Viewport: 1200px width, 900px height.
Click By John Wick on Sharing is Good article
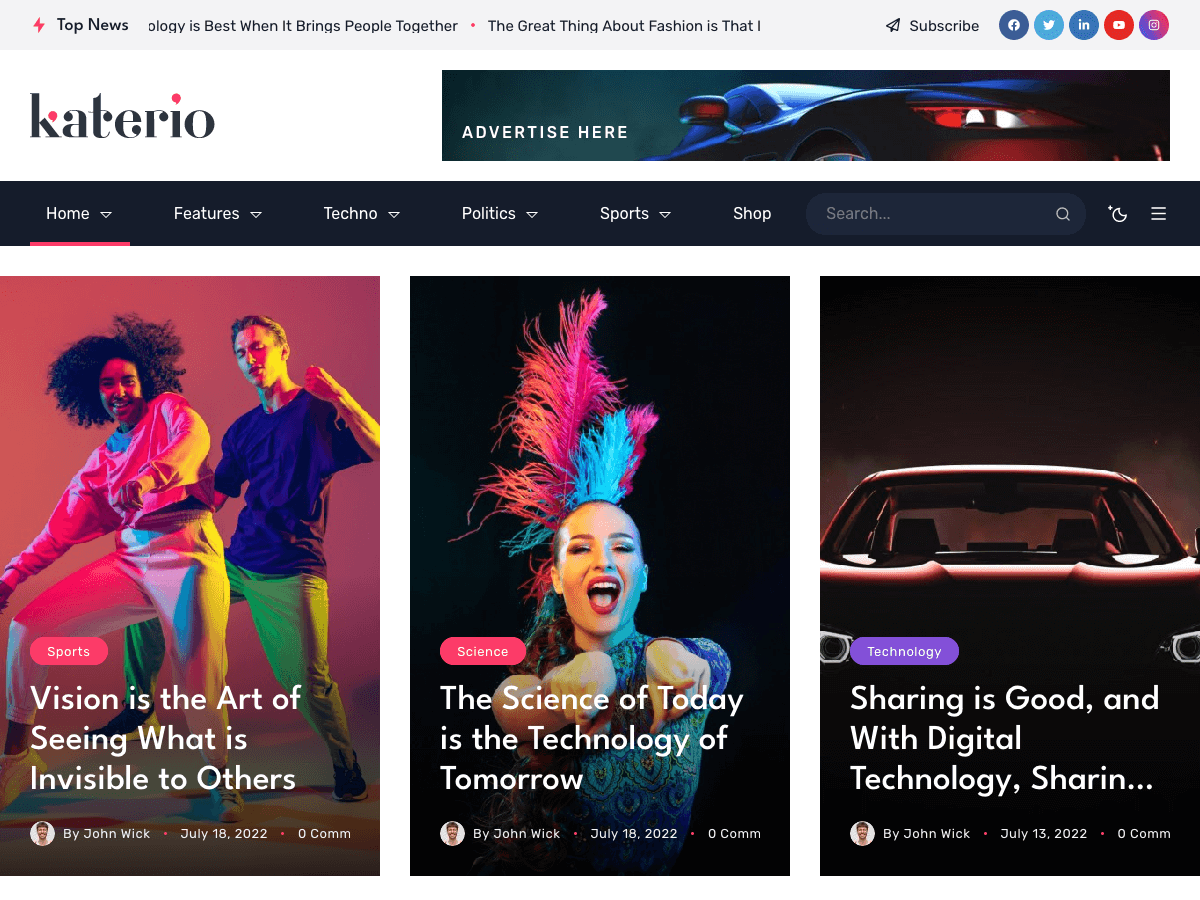coord(927,833)
